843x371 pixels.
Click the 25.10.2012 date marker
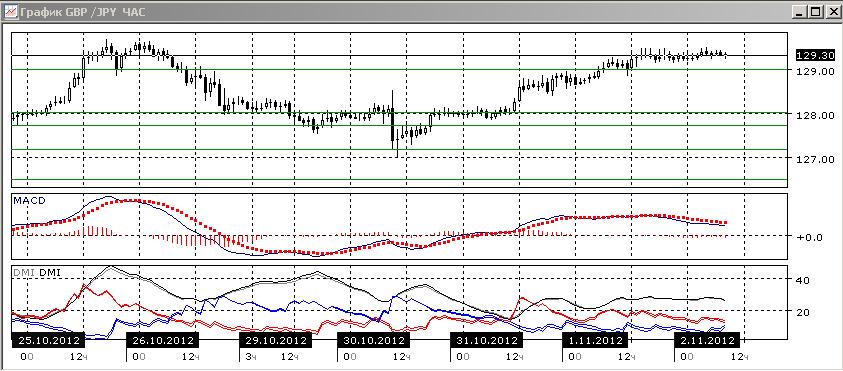(49, 340)
